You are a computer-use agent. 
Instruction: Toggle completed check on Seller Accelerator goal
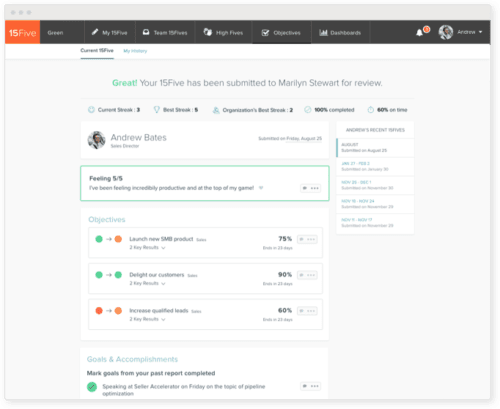point(92,387)
